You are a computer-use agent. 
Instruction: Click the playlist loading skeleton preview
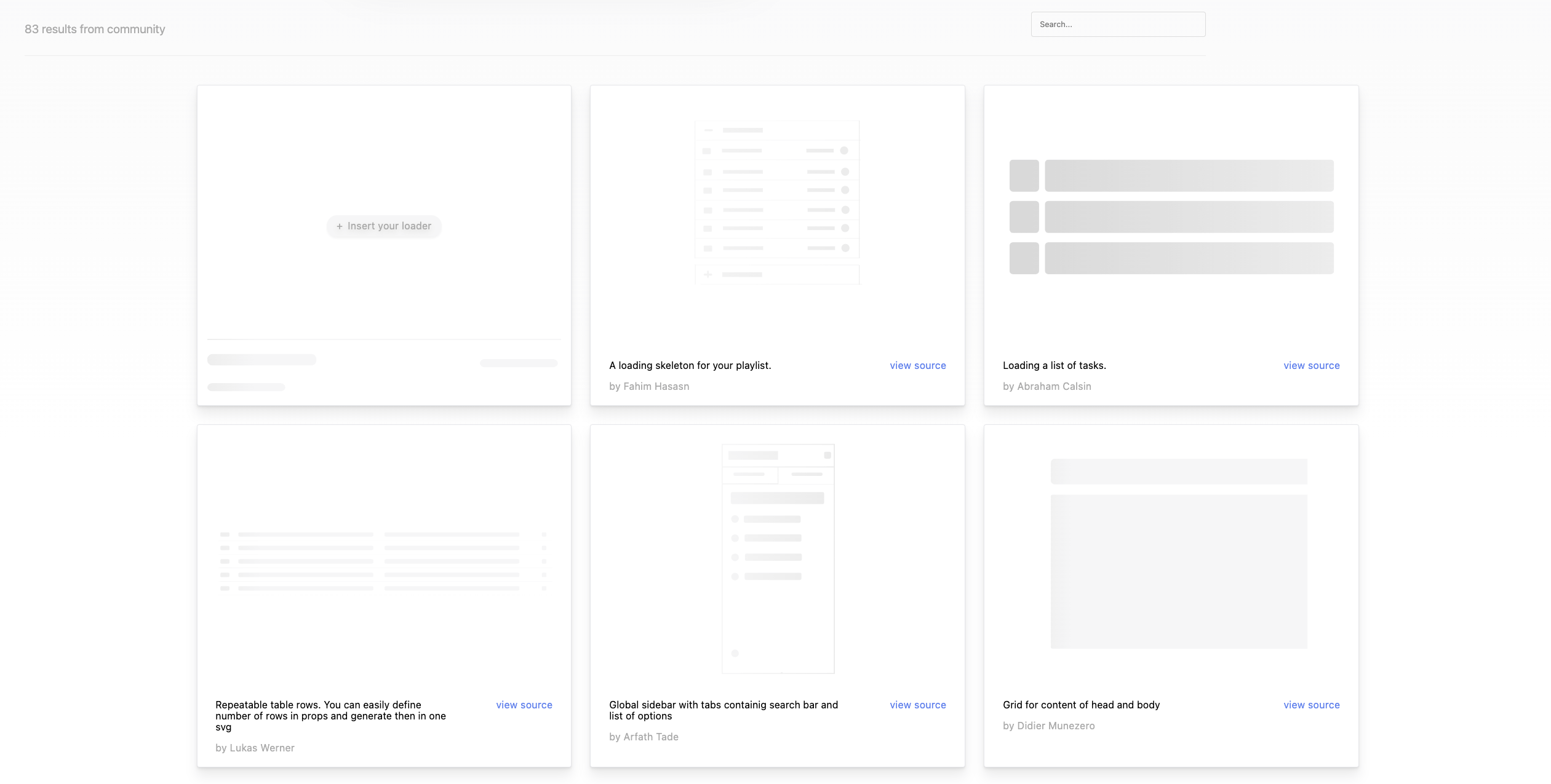pos(777,202)
